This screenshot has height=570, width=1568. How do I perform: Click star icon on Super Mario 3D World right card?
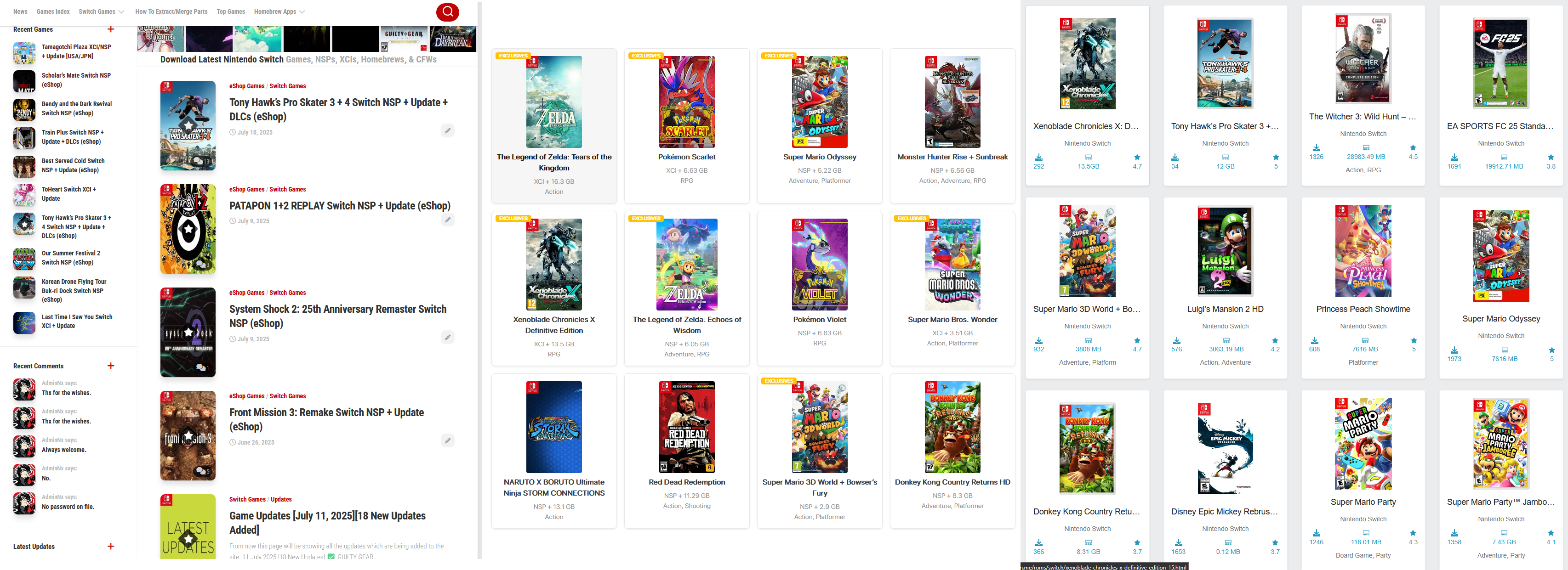[1137, 340]
